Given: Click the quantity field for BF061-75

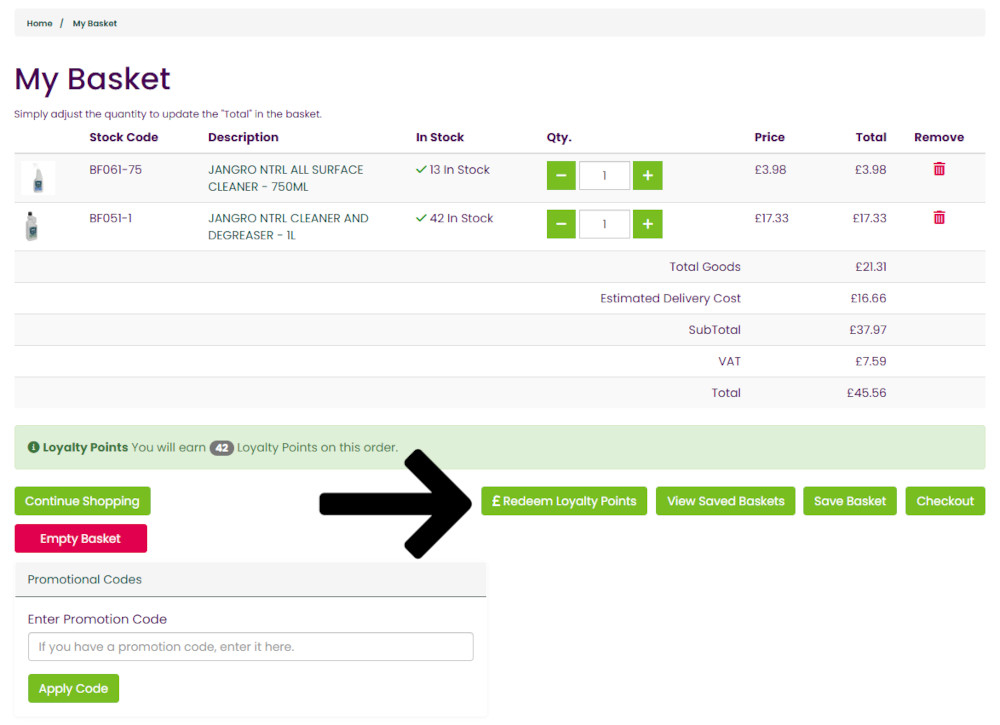Looking at the screenshot, I should point(604,176).
